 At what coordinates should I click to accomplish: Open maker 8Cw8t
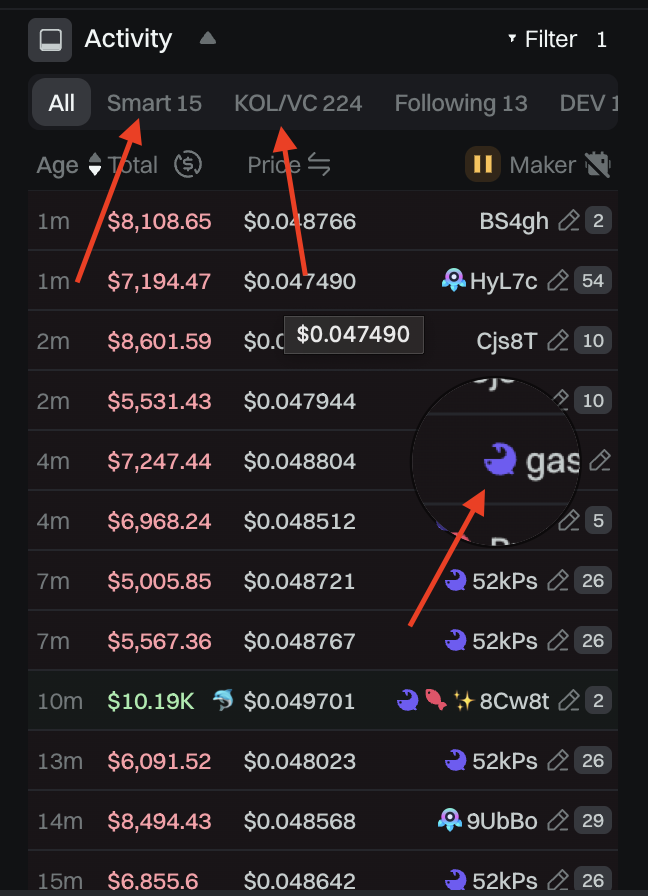(x=514, y=701)
